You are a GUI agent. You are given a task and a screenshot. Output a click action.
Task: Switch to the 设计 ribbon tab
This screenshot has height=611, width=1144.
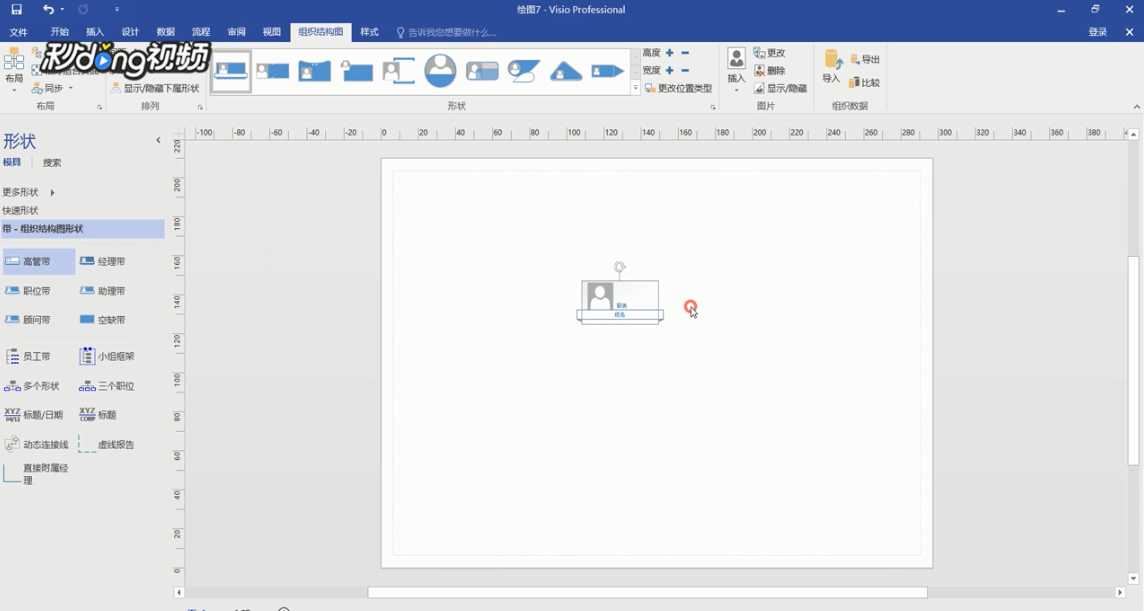coord(130,32)
